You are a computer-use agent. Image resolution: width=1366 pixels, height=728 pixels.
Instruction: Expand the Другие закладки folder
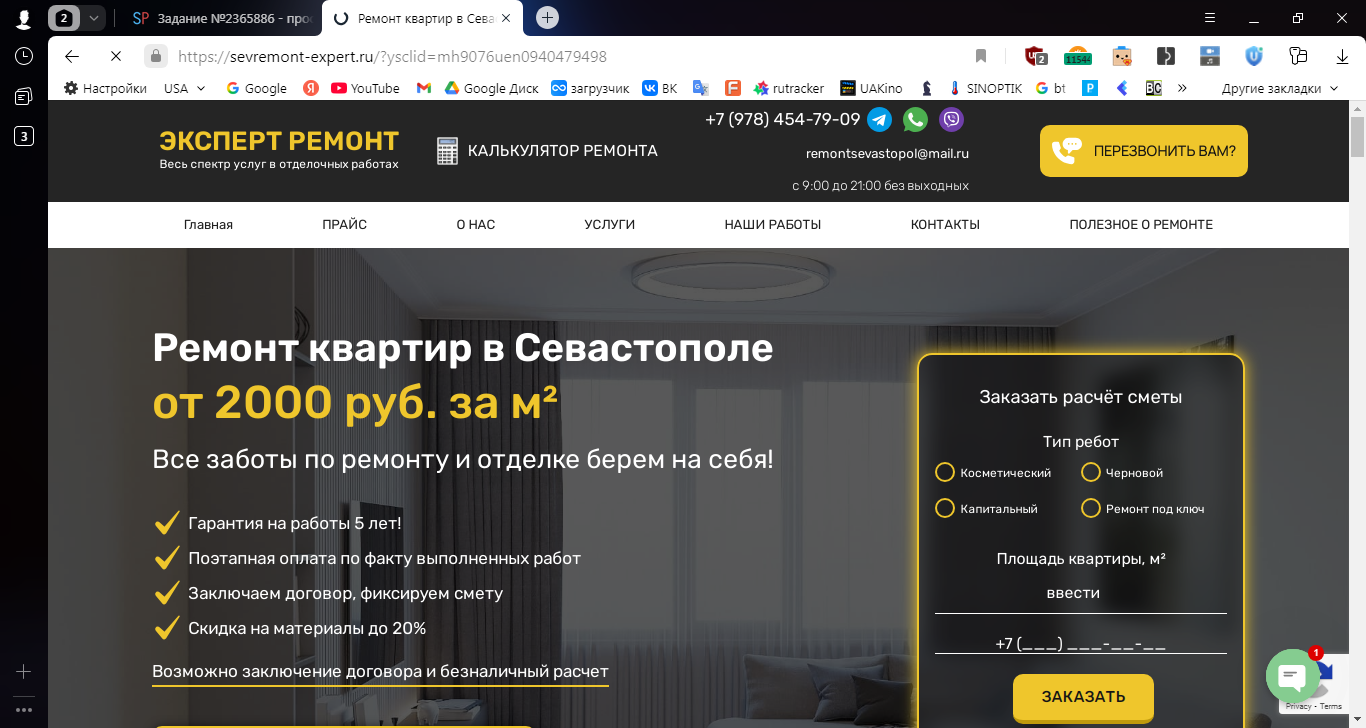(x=1279, y=88)
